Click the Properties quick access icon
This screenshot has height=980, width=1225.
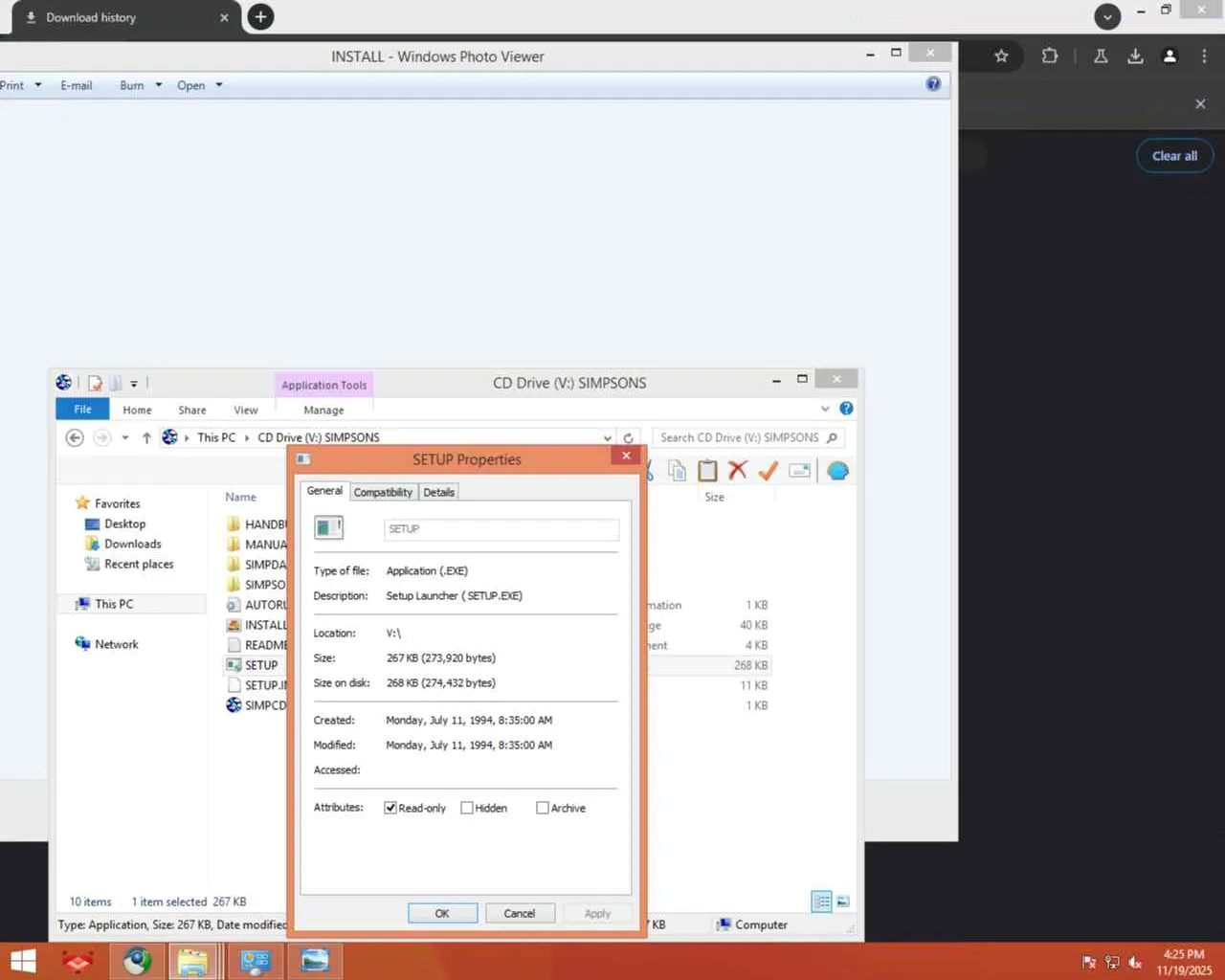pyautogui.click(x=95, y=383)
